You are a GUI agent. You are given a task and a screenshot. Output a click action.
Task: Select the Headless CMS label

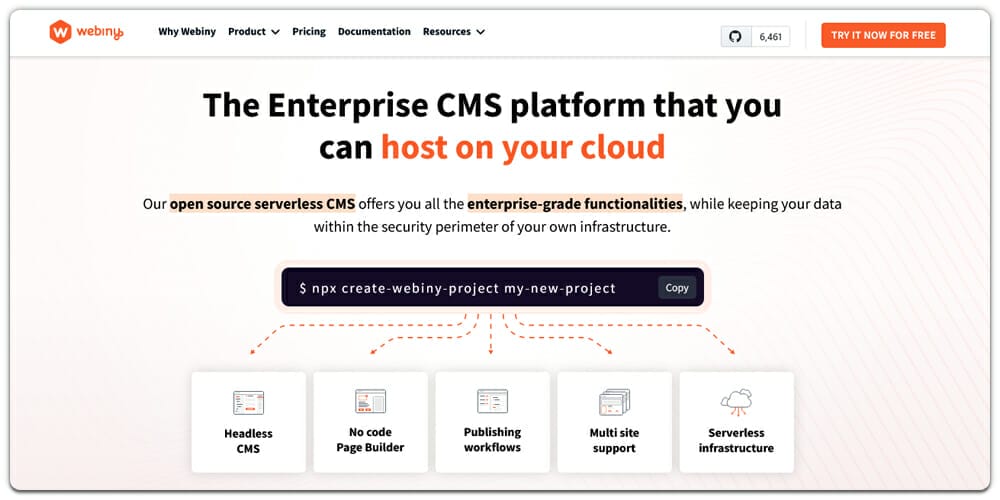tap(248, 441)
